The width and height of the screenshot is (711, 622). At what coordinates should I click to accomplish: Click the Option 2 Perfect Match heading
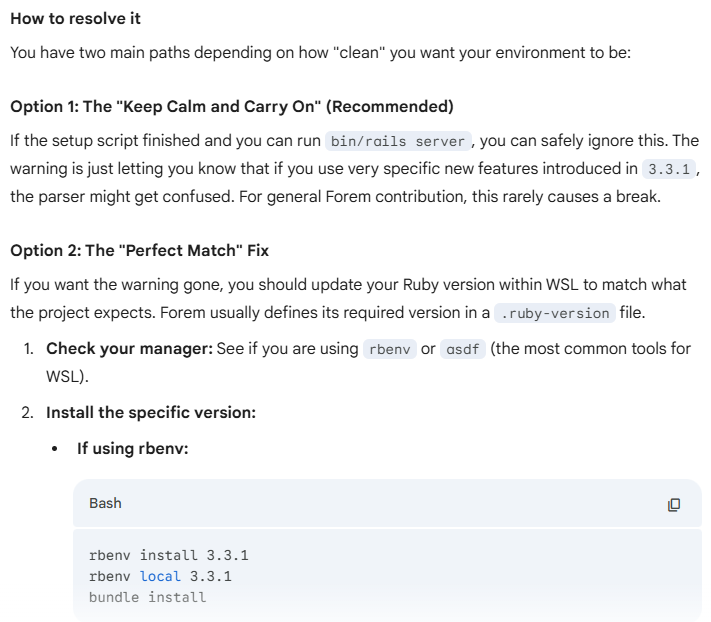click(140, 251)
